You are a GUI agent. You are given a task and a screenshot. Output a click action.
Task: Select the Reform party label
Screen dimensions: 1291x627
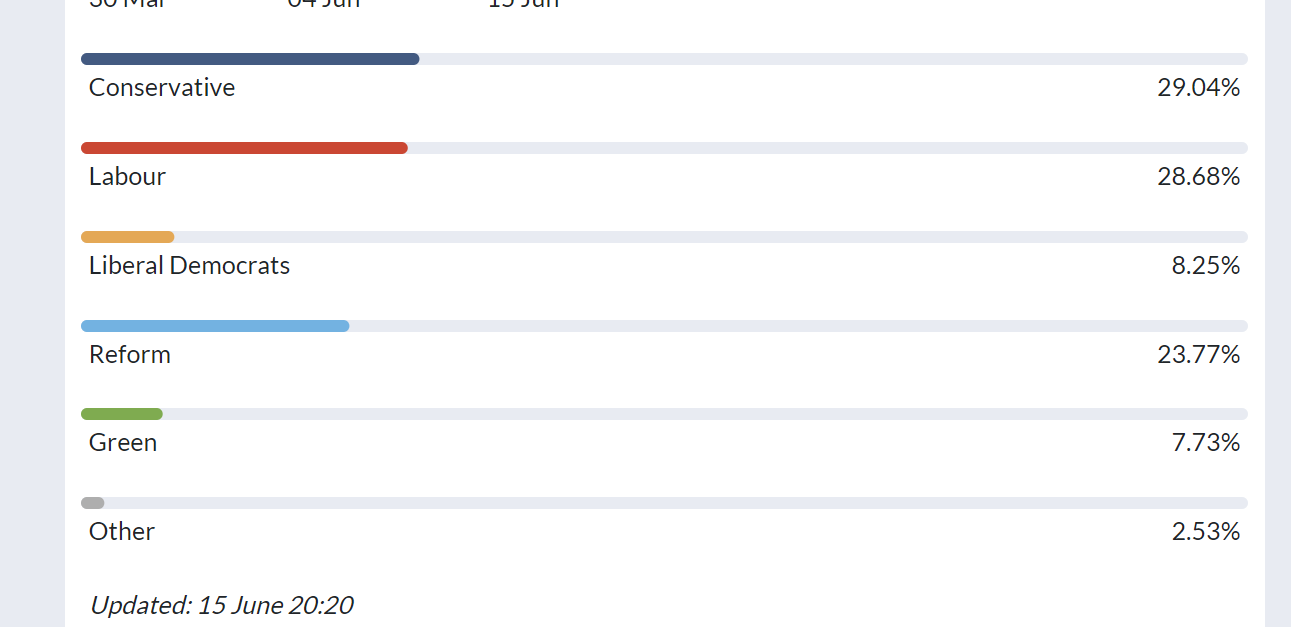[130, 355]
